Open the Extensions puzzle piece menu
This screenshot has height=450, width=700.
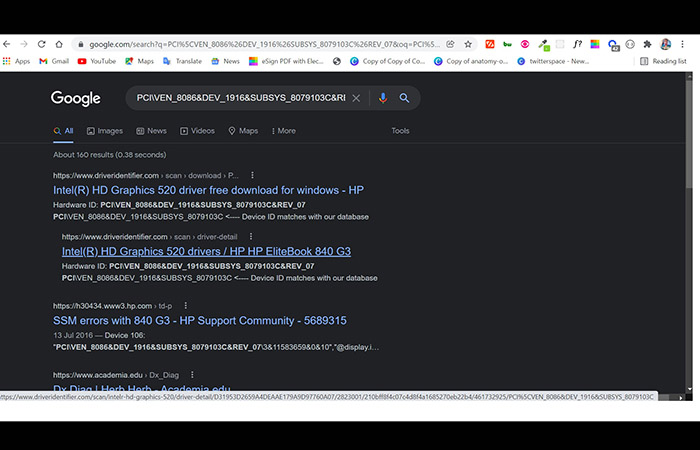click(x=647, y=44)
